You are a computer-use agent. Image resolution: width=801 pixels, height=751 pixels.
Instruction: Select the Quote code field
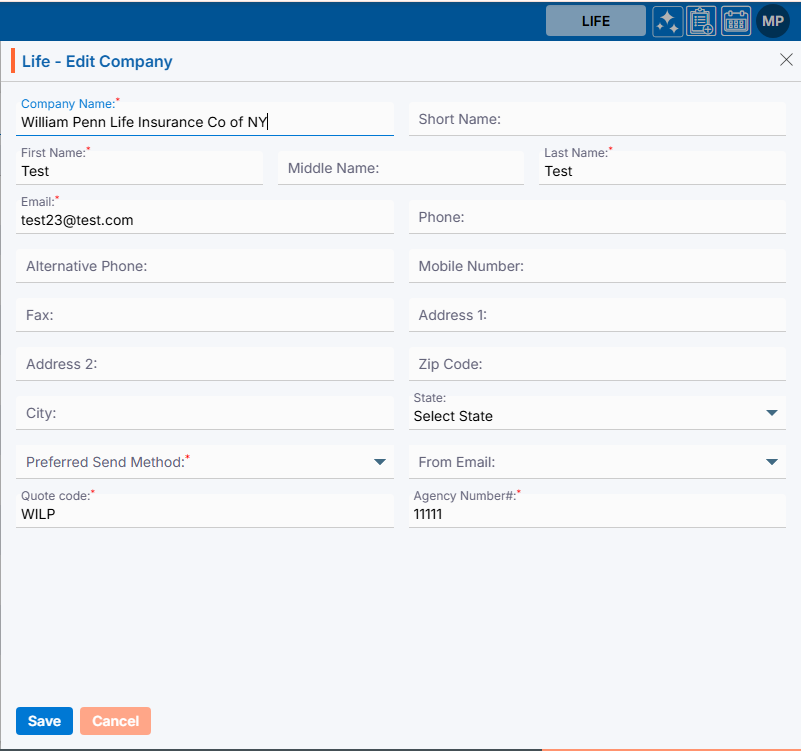click(204, 515)
